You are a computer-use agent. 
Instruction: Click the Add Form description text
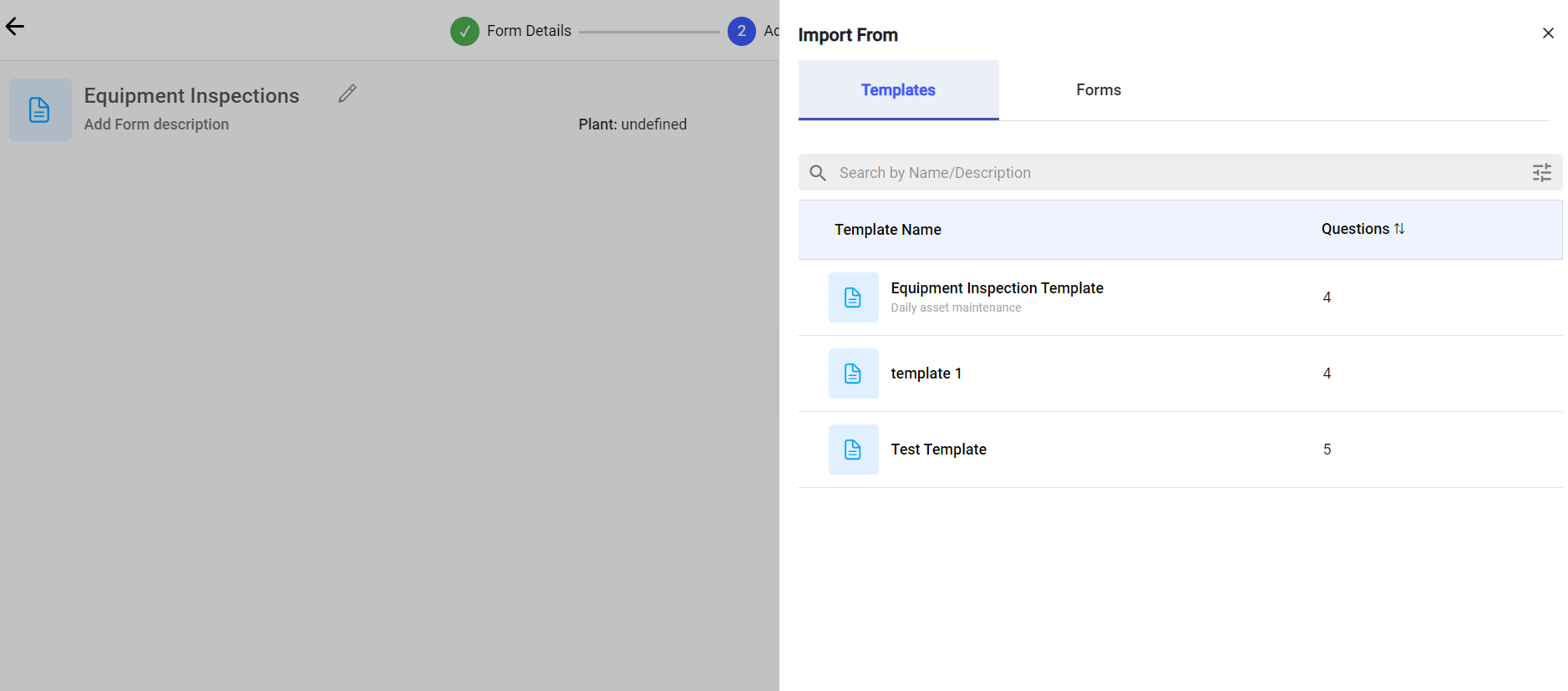[x=156, y=124]
